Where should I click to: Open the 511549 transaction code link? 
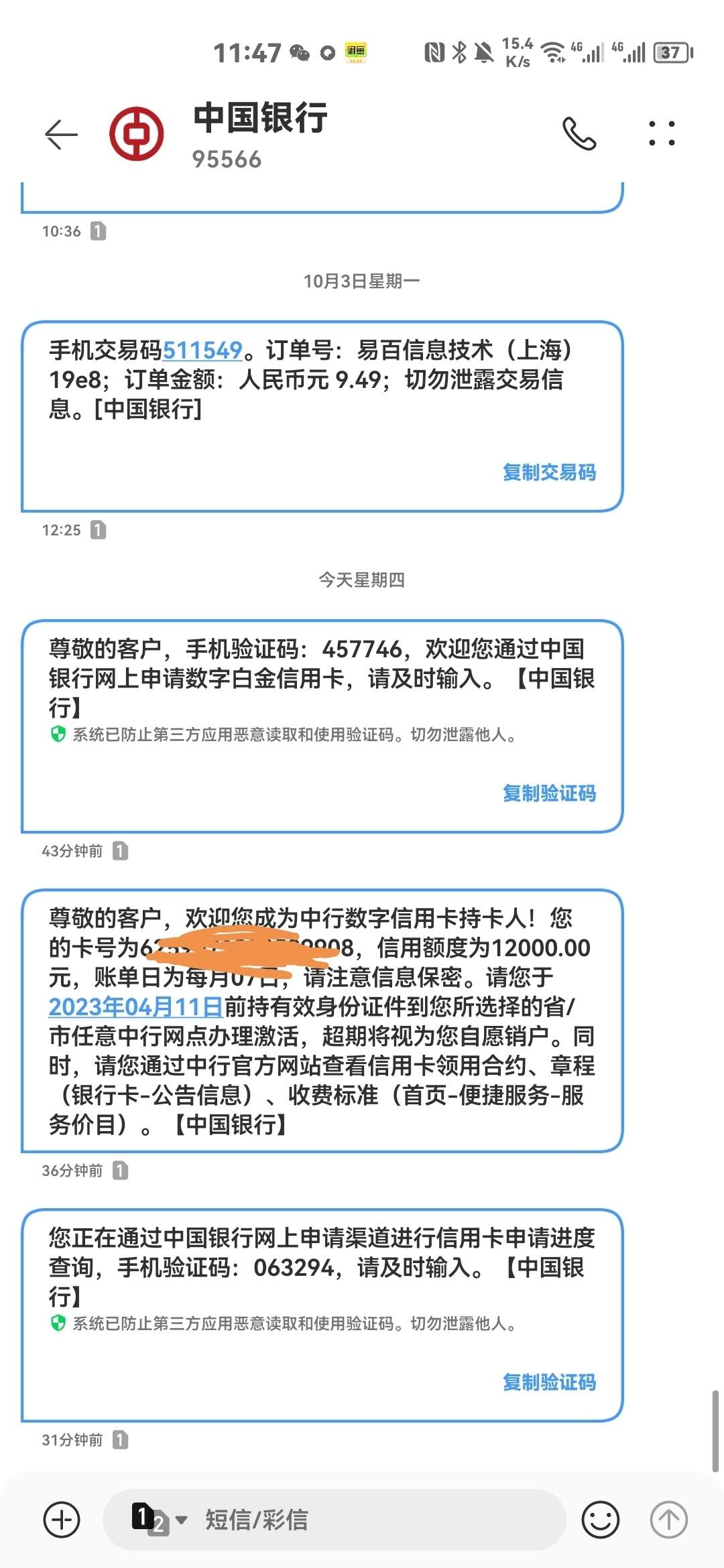[x=202, y=350]
